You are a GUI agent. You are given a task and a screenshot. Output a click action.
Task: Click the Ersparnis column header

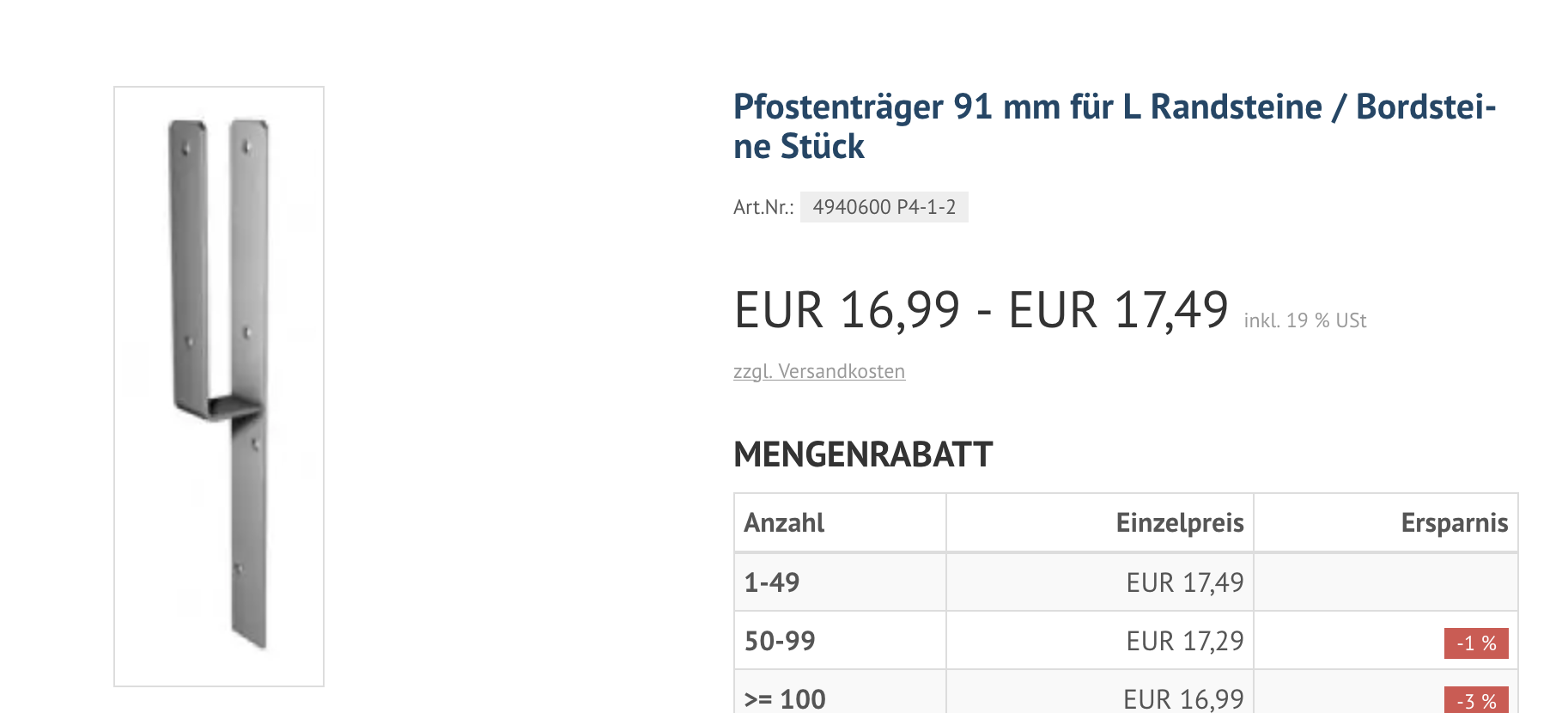click(1454, 522)
